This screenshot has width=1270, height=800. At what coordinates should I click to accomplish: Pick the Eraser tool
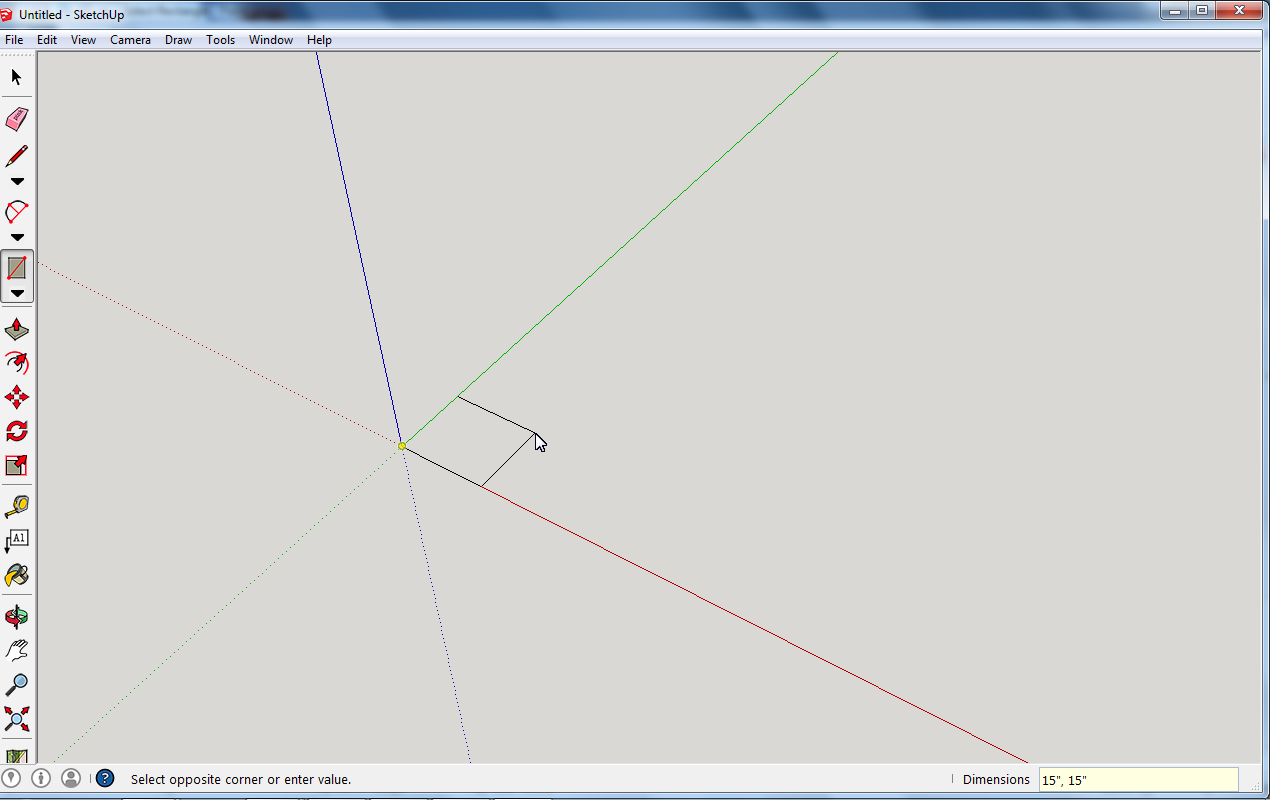17,120
